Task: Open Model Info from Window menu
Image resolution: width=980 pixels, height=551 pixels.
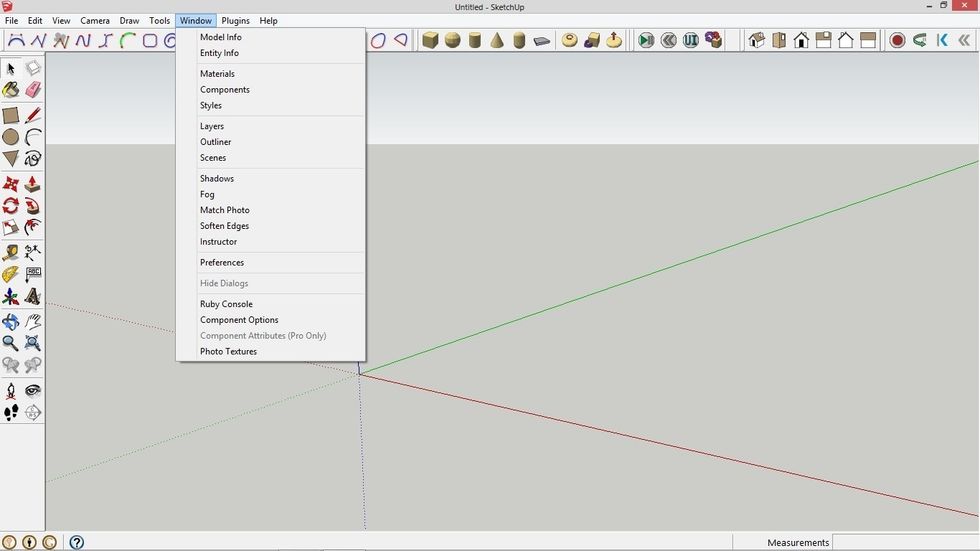Action: click(x=220, y=37)
